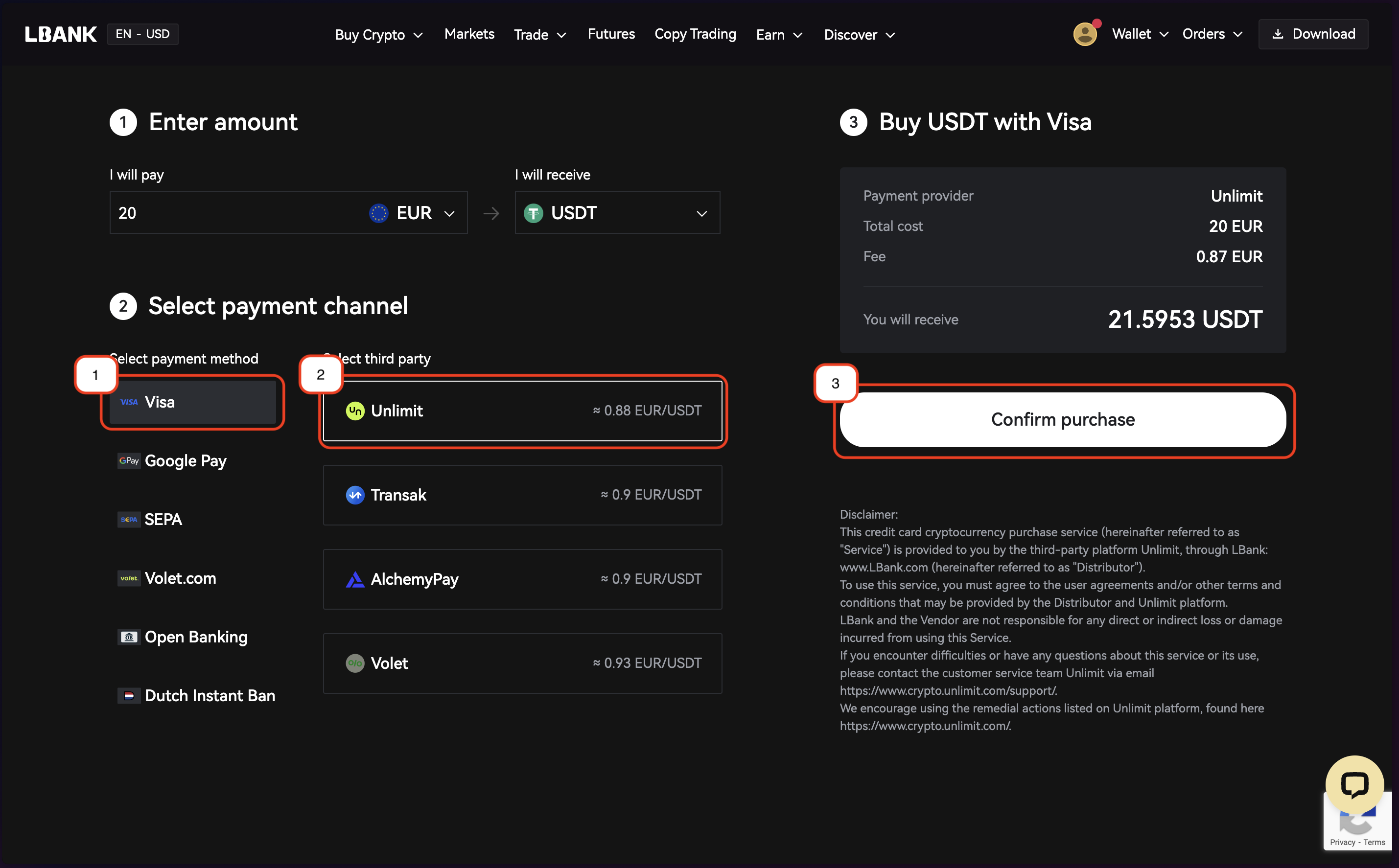Click the SEPA logo icon
Viewport: 1399px width, 868px height.
click(129, 520)
